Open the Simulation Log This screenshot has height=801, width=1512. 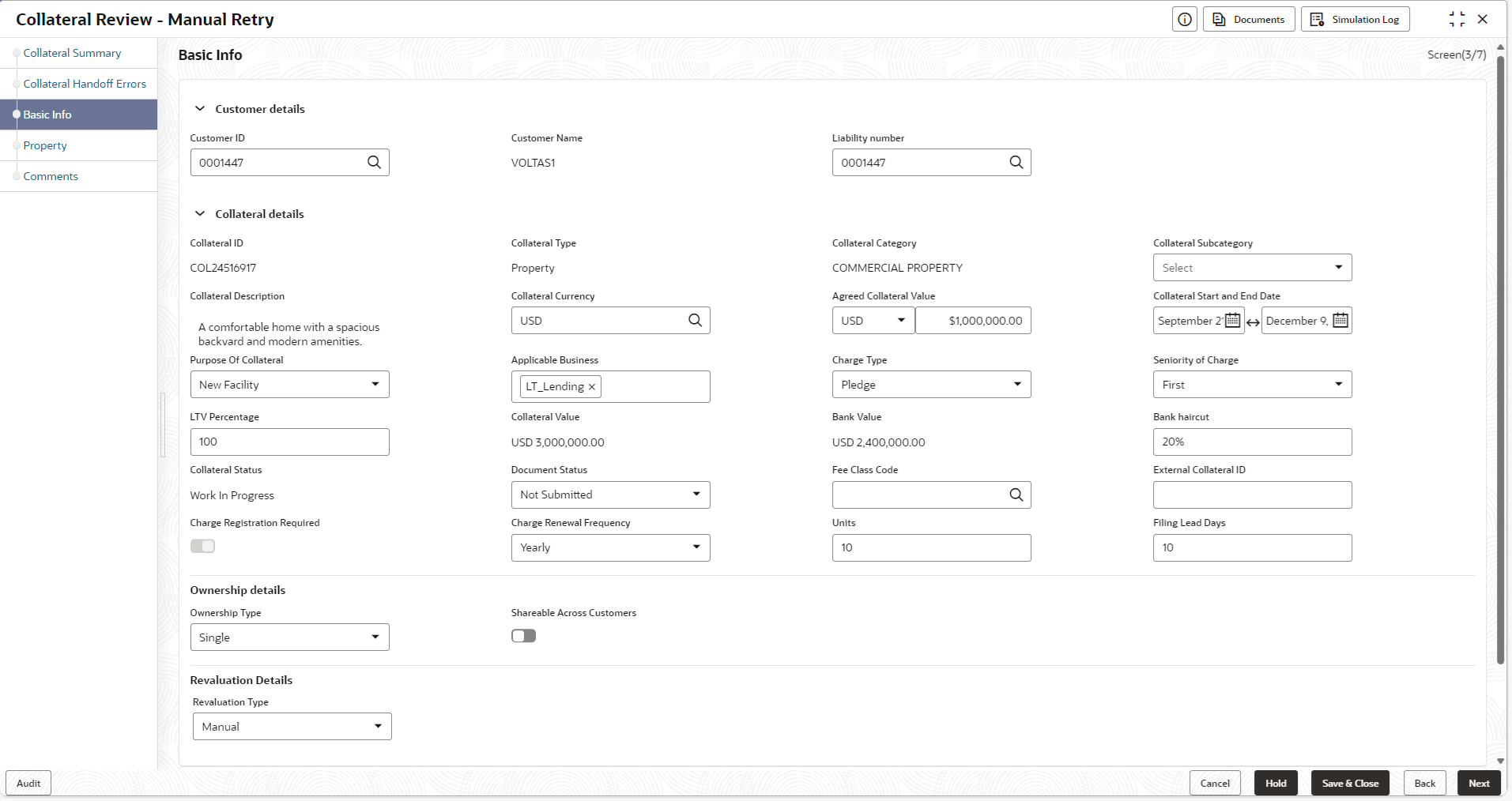pyautogui.click(x=1356, y=19)
